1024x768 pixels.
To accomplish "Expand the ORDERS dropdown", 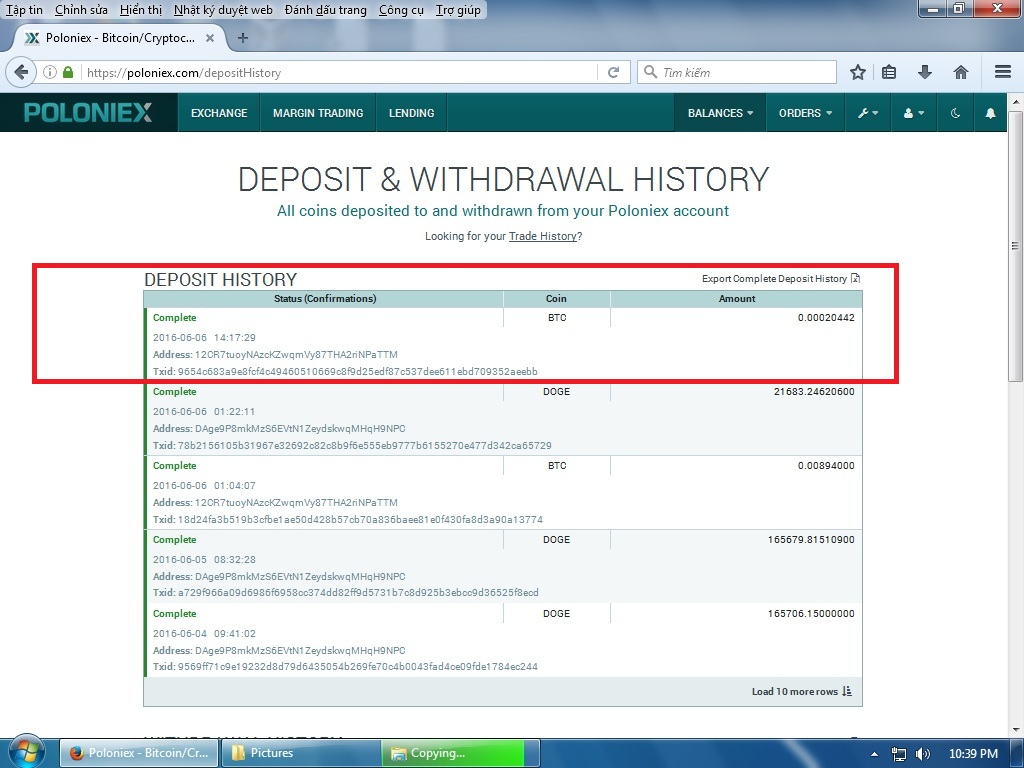I will pos(805,113).
